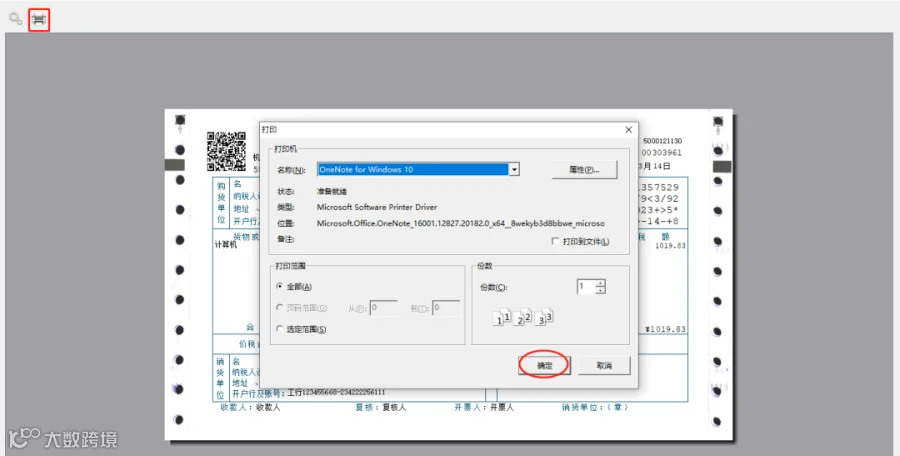The width and height of the screenshot is (900, 456).
Task: Click the 取消 cancel button
Action: (x=604, y=365)
